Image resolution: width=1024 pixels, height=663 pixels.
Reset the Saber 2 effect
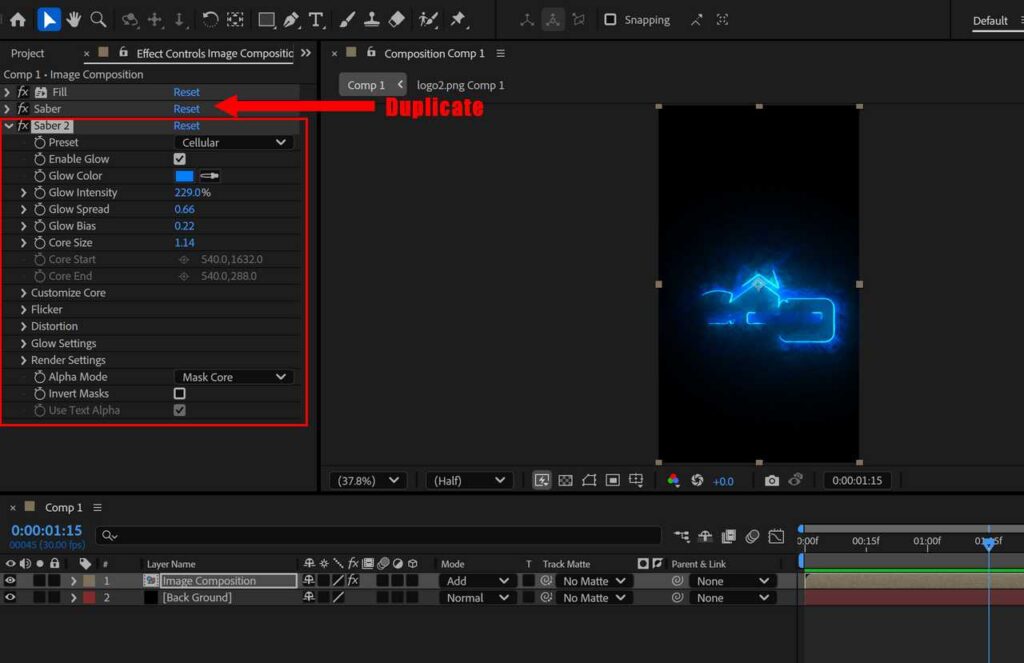[186, 125]
